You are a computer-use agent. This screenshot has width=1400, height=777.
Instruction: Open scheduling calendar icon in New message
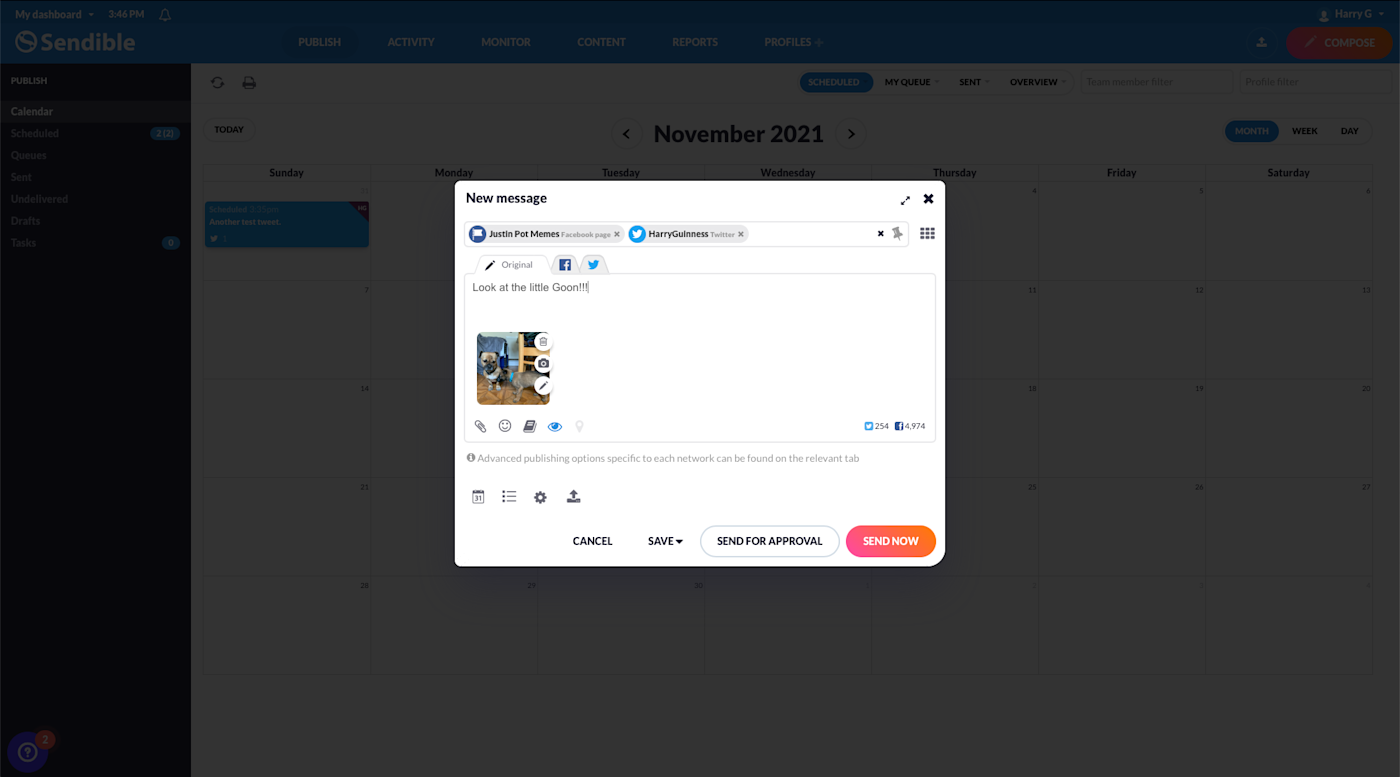point(478,497)
